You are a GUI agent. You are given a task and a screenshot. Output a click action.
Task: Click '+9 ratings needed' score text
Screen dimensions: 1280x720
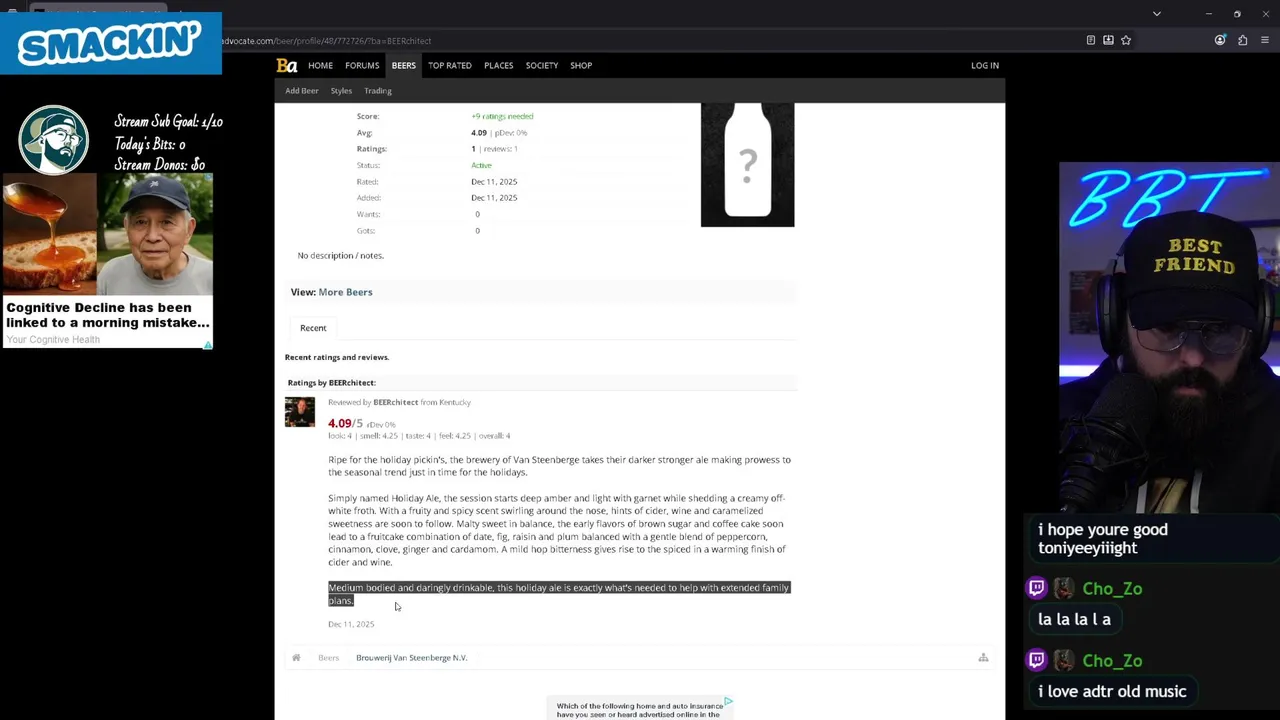coord(502,116)
